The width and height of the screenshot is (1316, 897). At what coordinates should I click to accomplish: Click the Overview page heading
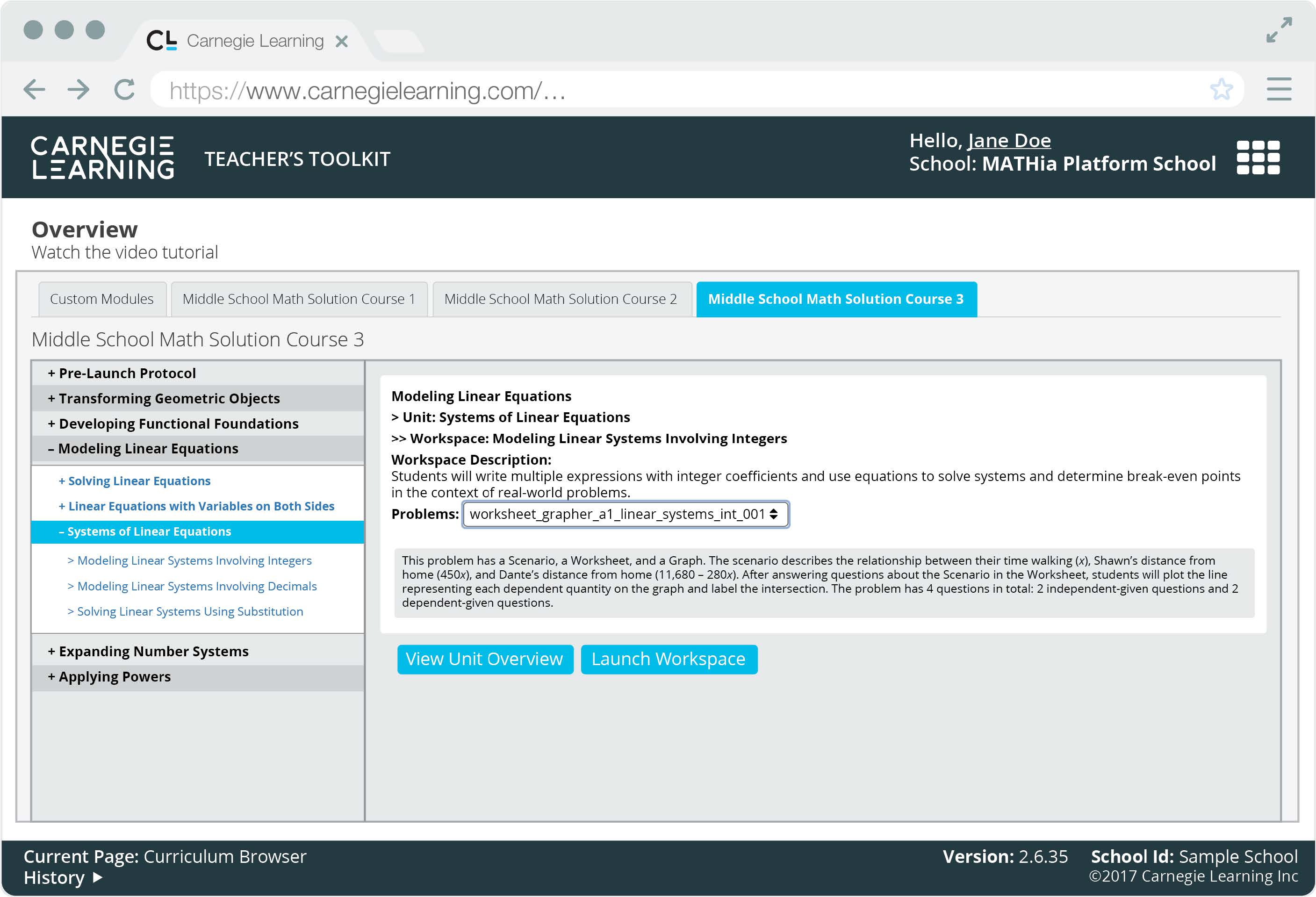pyautogui.click(x=84, y=230)
